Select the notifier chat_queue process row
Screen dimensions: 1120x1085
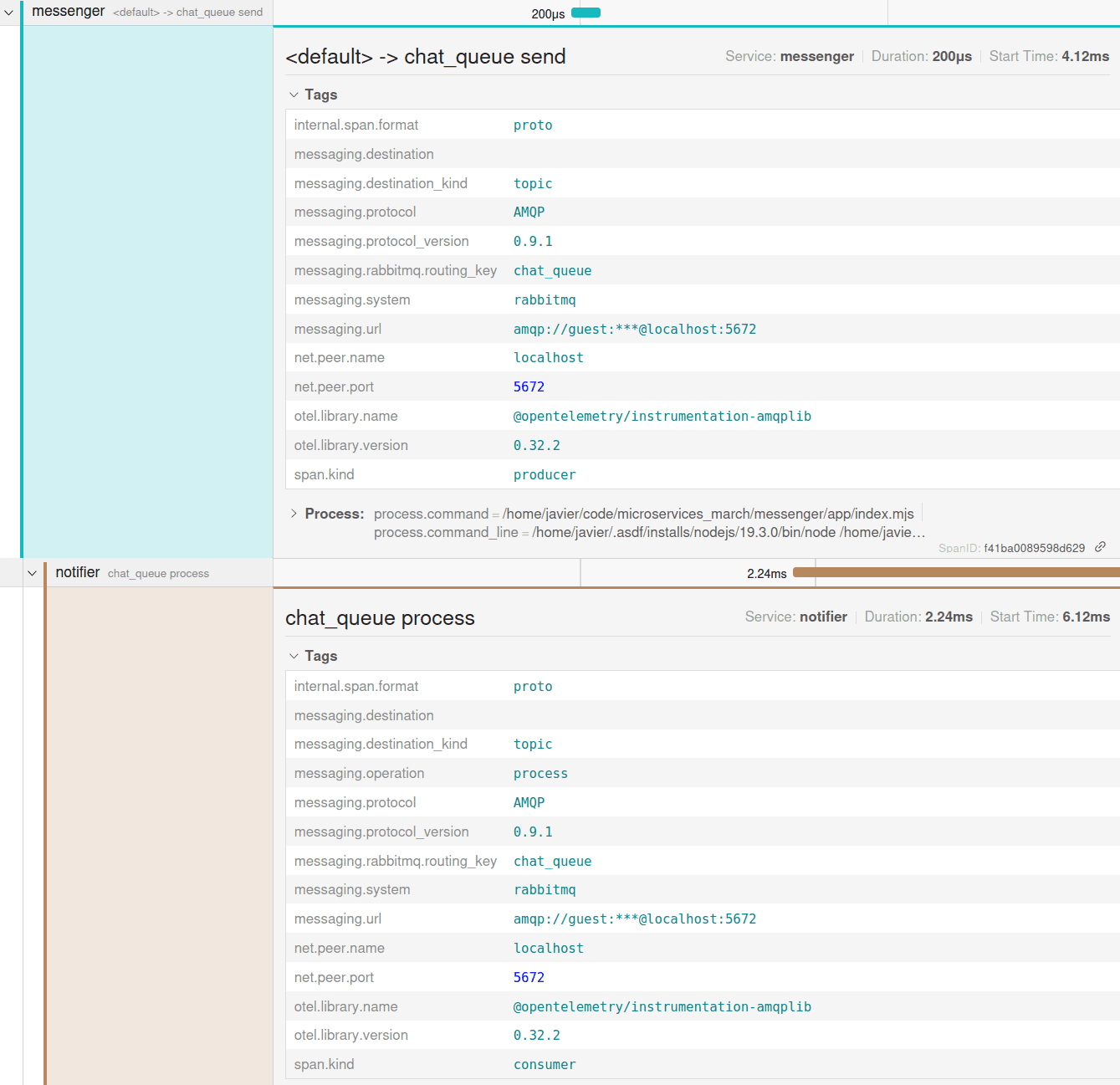point(159,572)
